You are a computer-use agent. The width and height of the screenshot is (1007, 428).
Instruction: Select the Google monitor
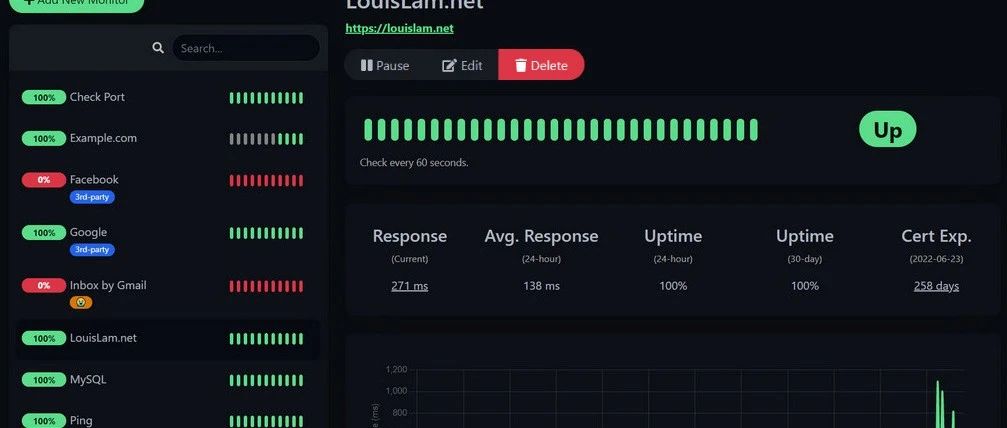coord(168,240)
